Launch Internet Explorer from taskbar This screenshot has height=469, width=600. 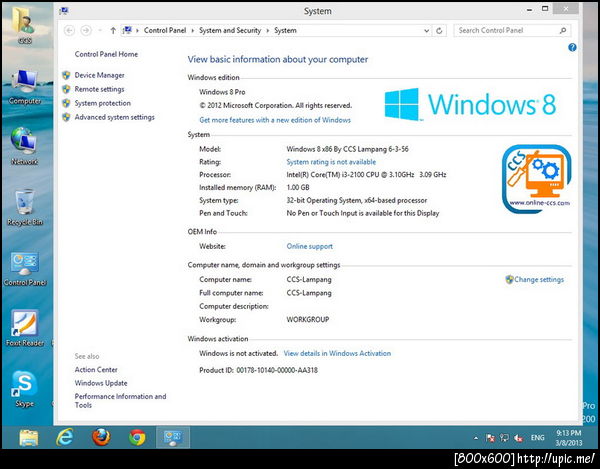click(x=65, y=437)
